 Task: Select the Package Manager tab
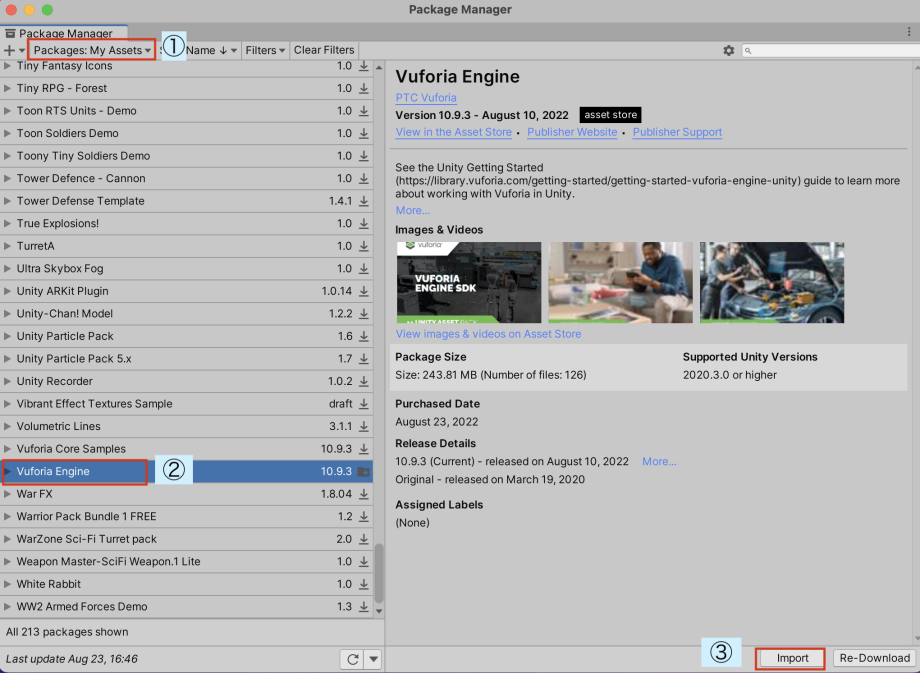click(60, 33)
